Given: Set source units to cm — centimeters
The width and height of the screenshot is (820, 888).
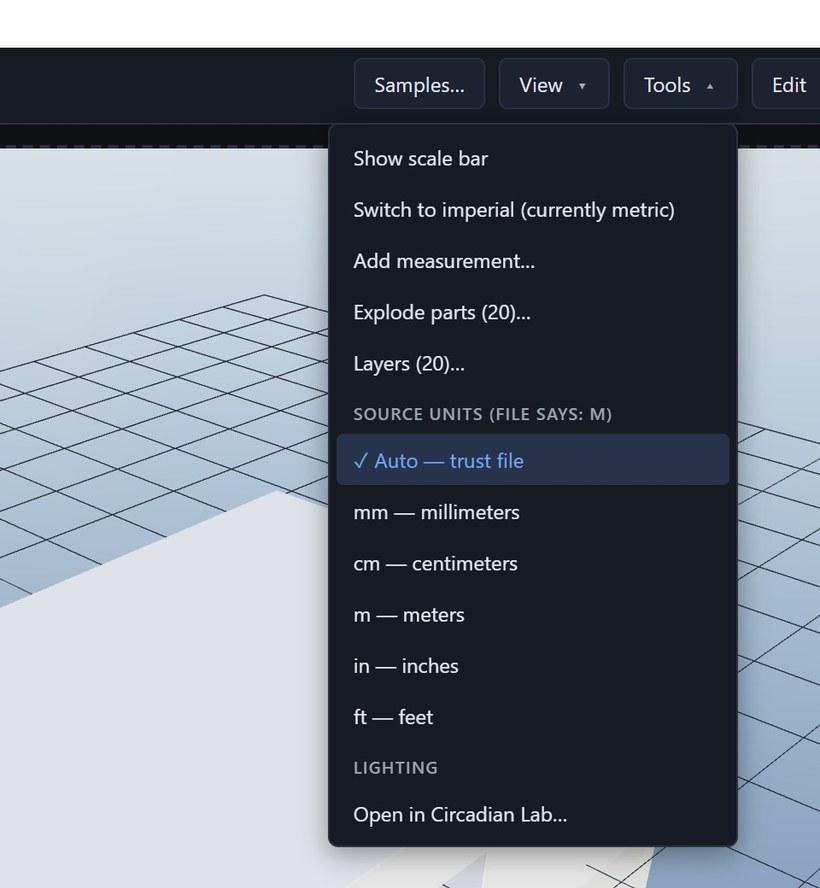Looking at the screenshot, I should [533, 564].
